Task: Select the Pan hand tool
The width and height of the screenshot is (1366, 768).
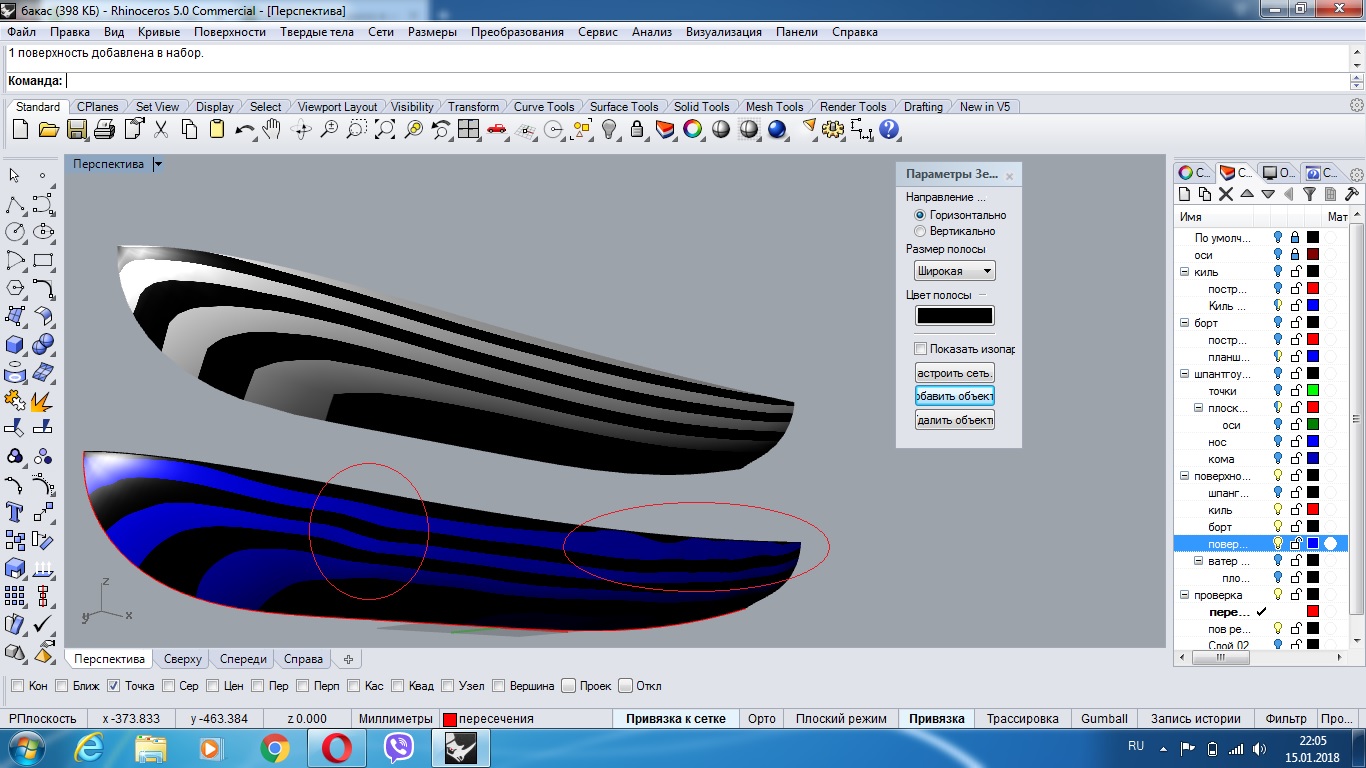Action: (272, 129)
